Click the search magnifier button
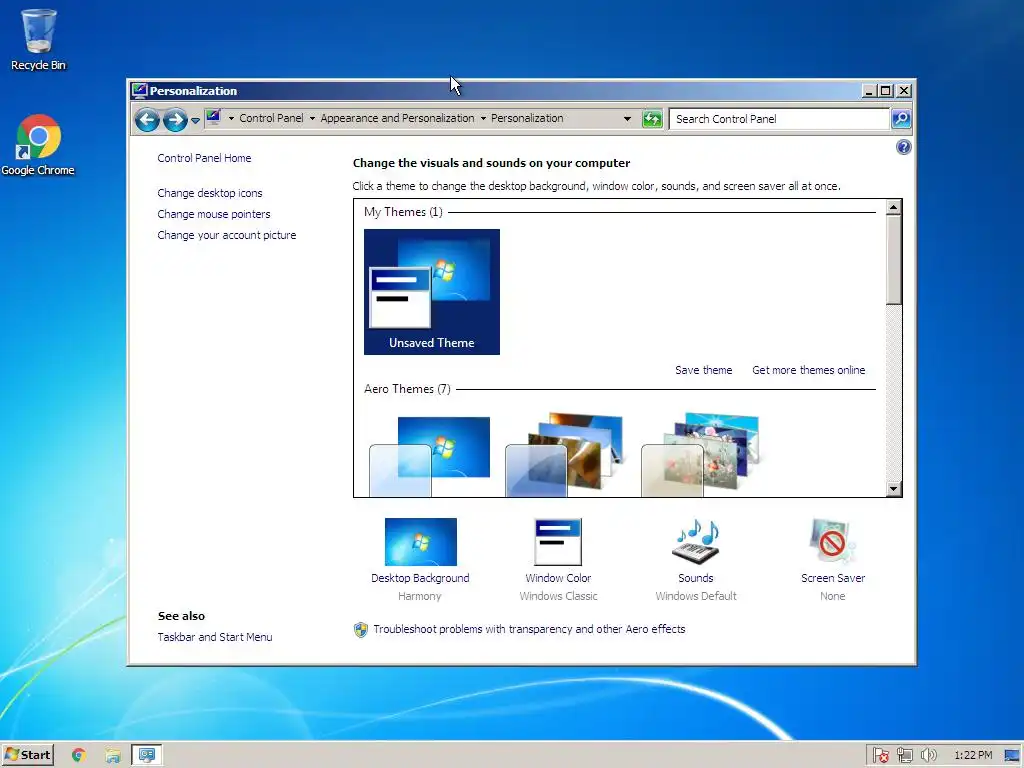 click(901, 119)
